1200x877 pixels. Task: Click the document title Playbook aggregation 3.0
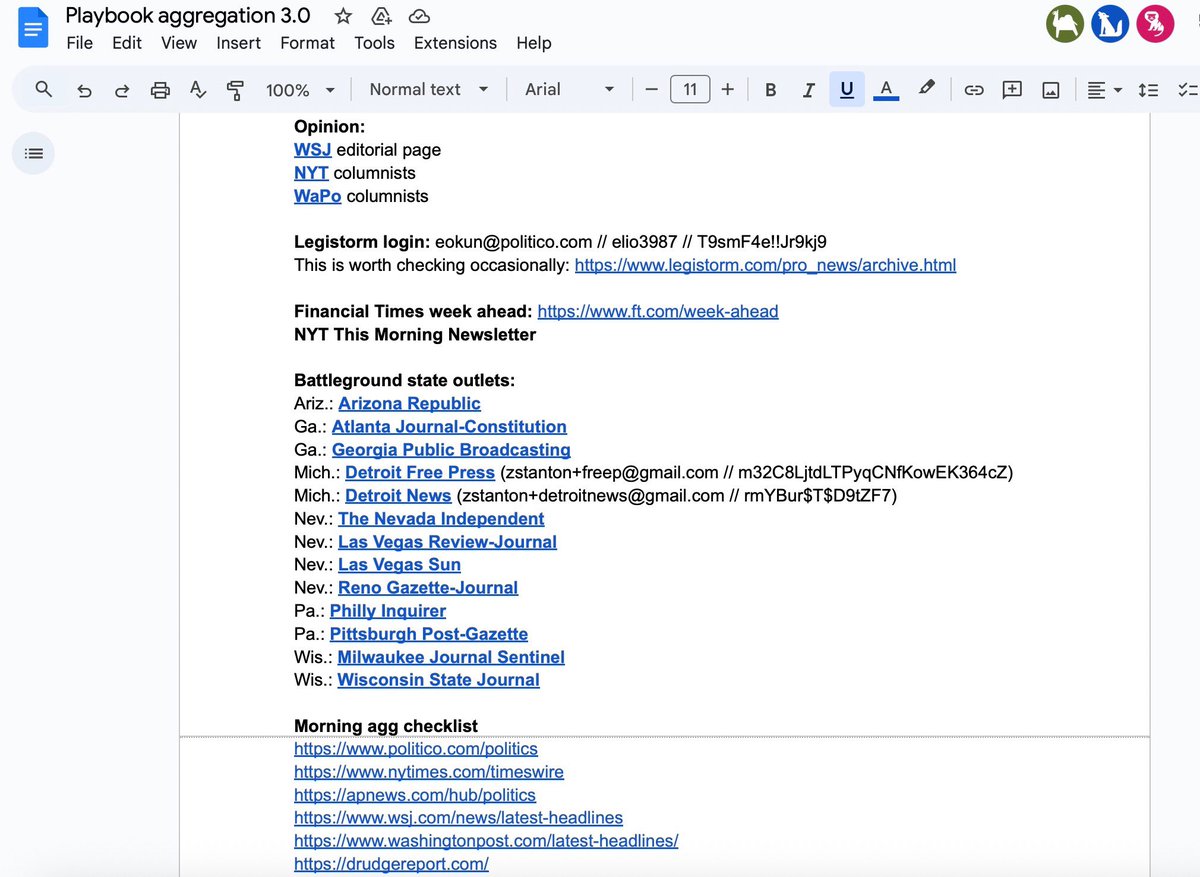pyautogui.click(x=188, y=16)
